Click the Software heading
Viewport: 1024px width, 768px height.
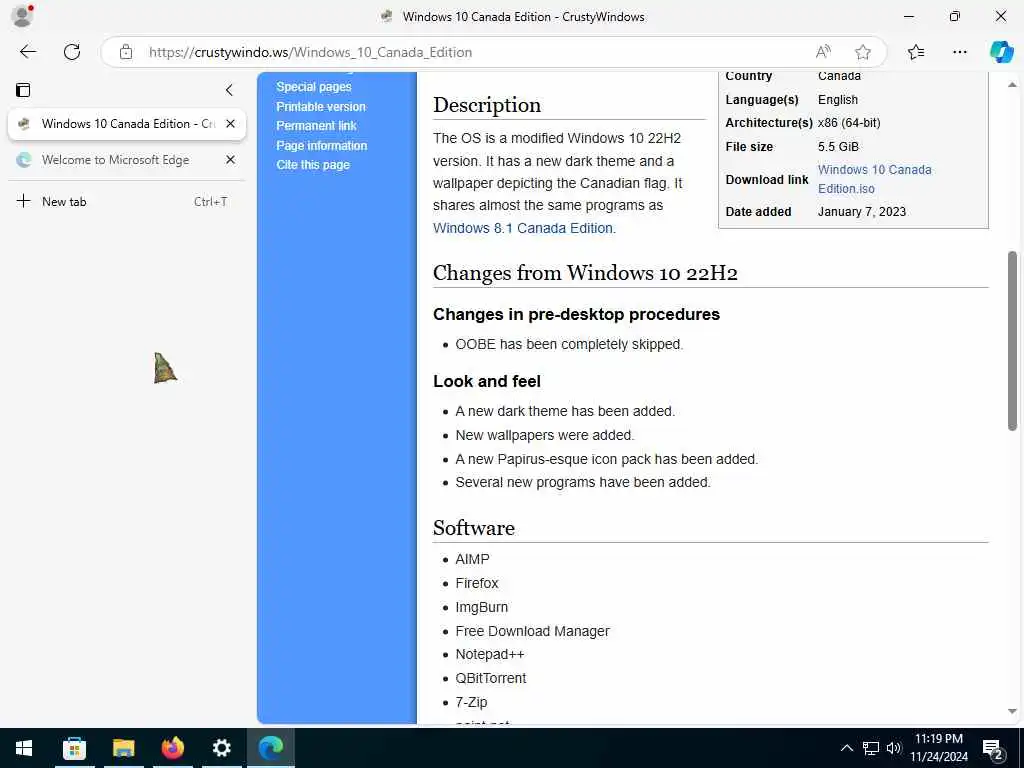click(x=473, y=528)
